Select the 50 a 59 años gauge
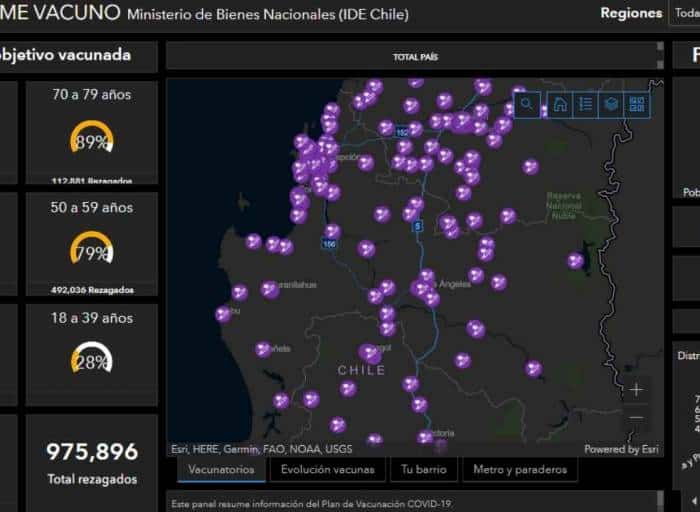The image size is (700, 512). (91, 248)
